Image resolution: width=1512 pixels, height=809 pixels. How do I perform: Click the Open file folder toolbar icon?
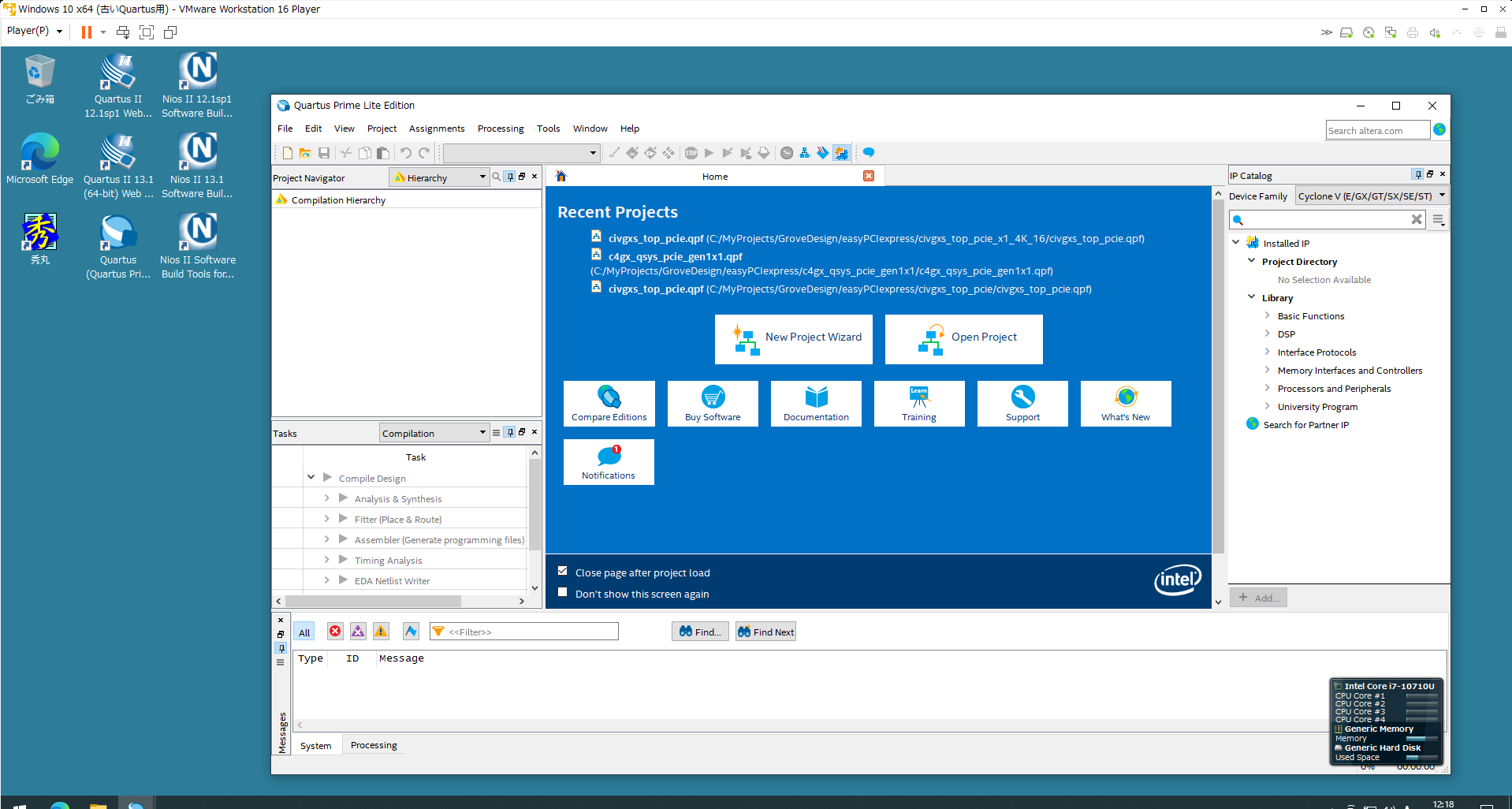point(305,153)
